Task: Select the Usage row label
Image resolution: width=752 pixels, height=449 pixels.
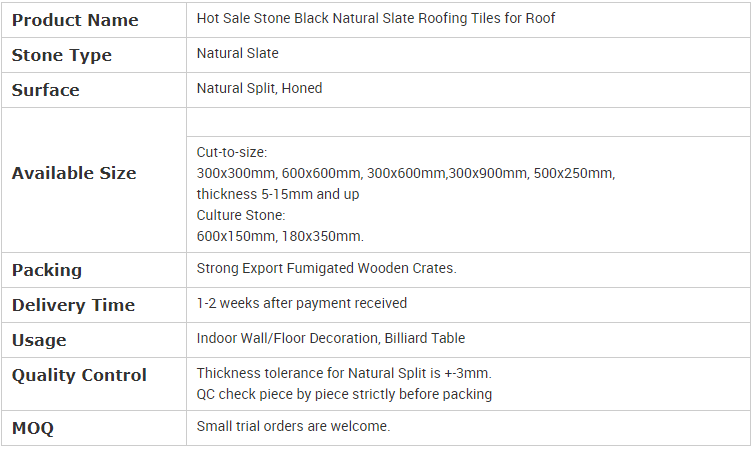Action: tap(39, 340)
